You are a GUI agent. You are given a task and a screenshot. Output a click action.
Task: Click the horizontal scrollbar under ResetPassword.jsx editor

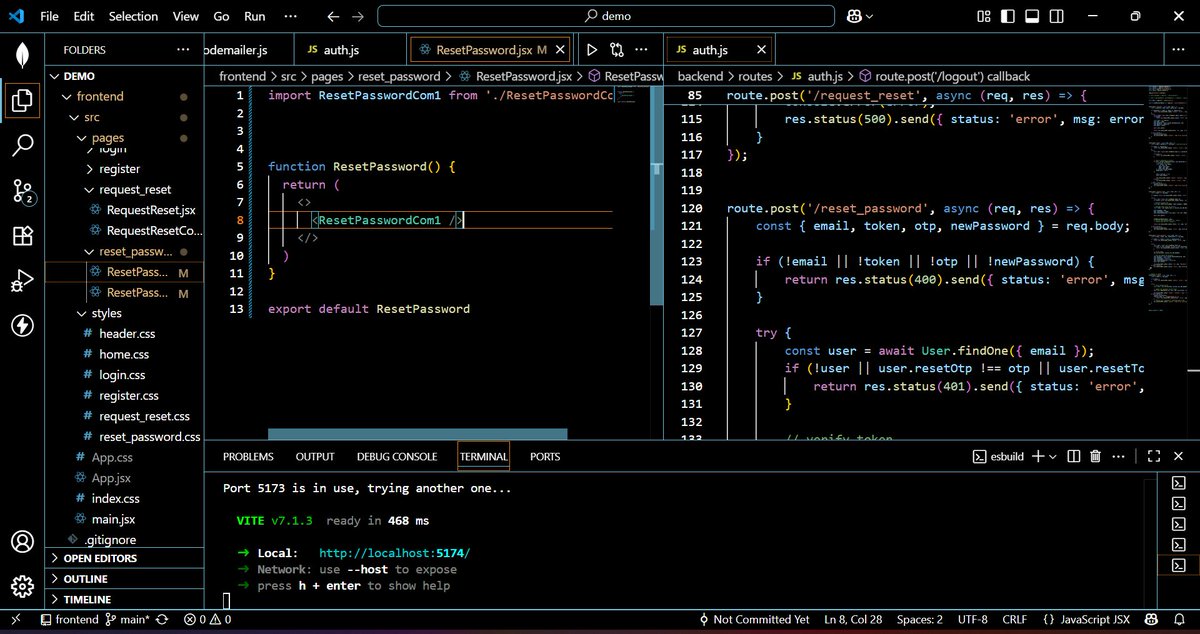tap(417, 434)
